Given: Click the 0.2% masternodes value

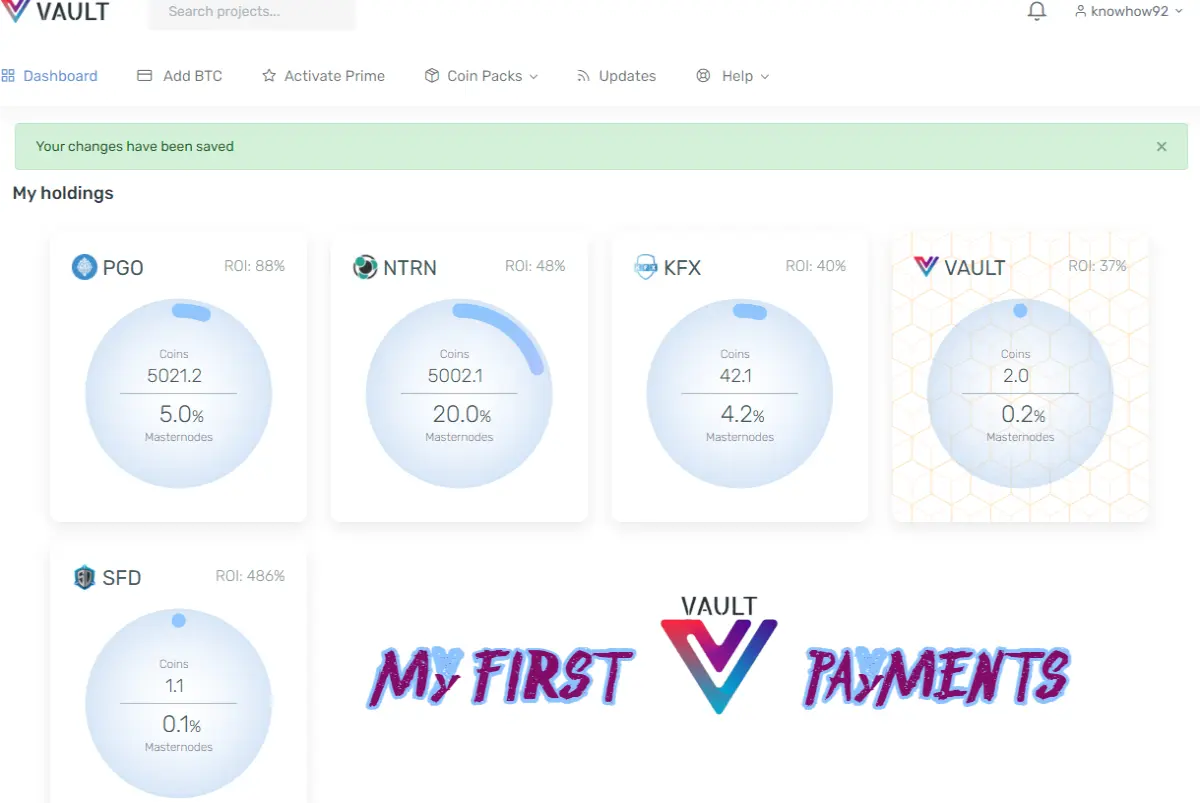Looking at the screenshot, I should click(x=1023, y=414).
